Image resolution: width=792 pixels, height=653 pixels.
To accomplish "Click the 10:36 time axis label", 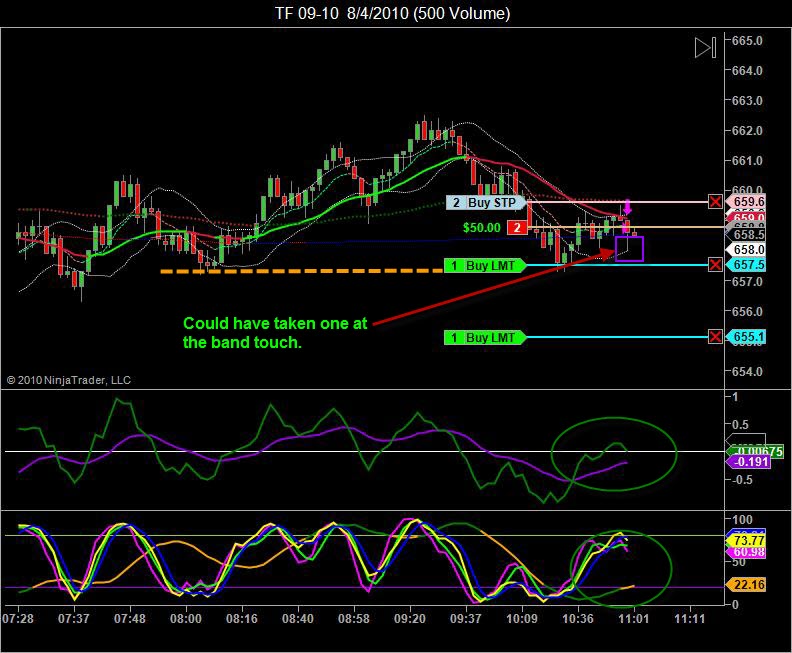I will point(578,619).
